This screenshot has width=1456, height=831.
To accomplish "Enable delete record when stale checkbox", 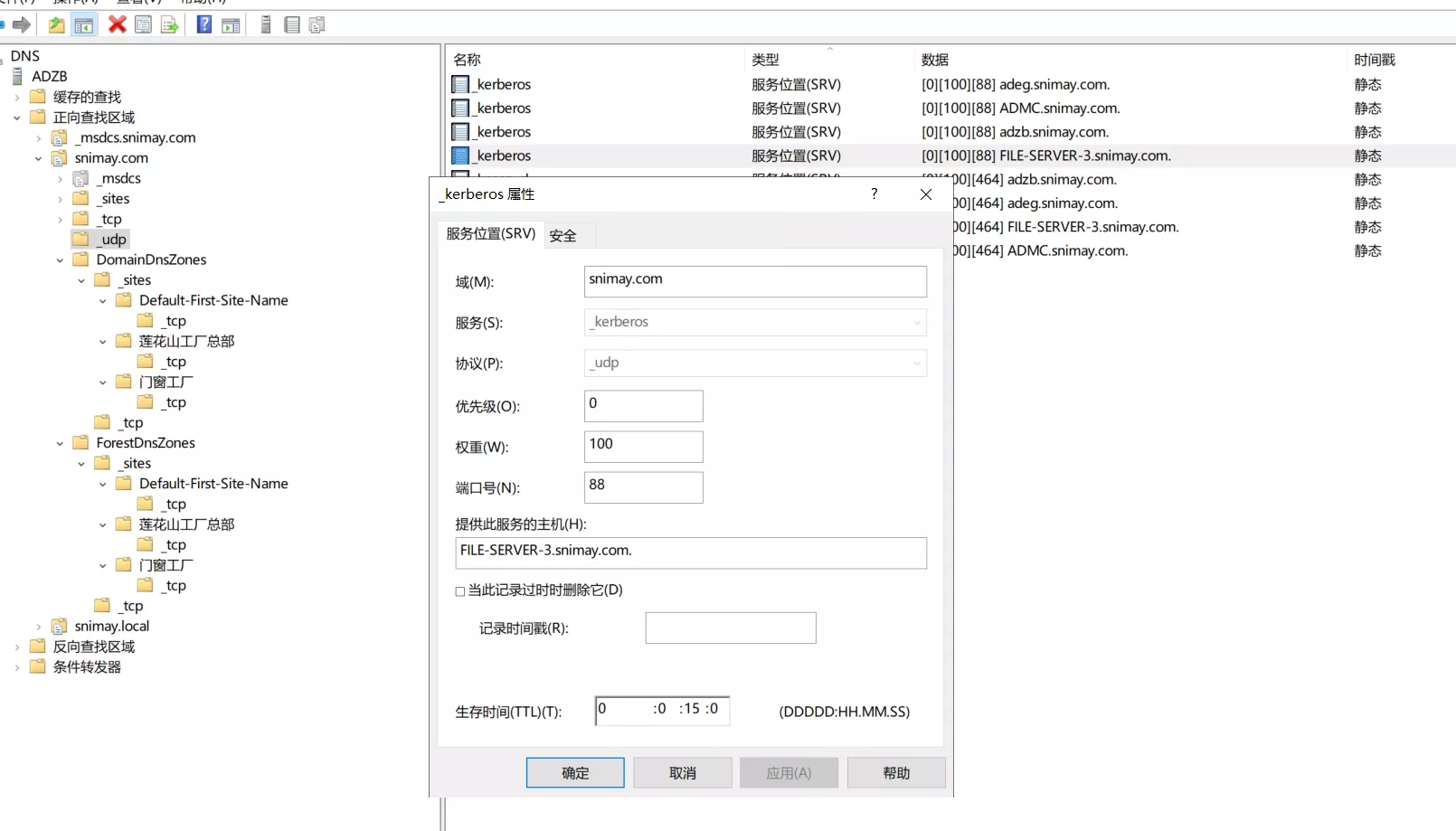I will 460,591.
